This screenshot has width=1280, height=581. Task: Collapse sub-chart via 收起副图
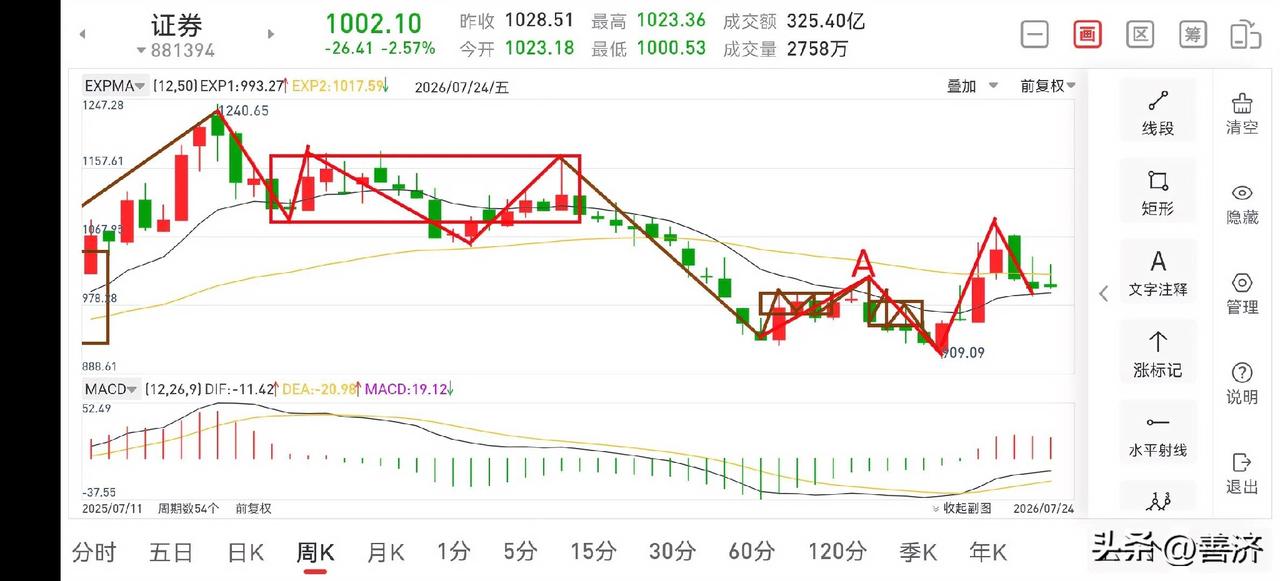[x=961, y=508]
